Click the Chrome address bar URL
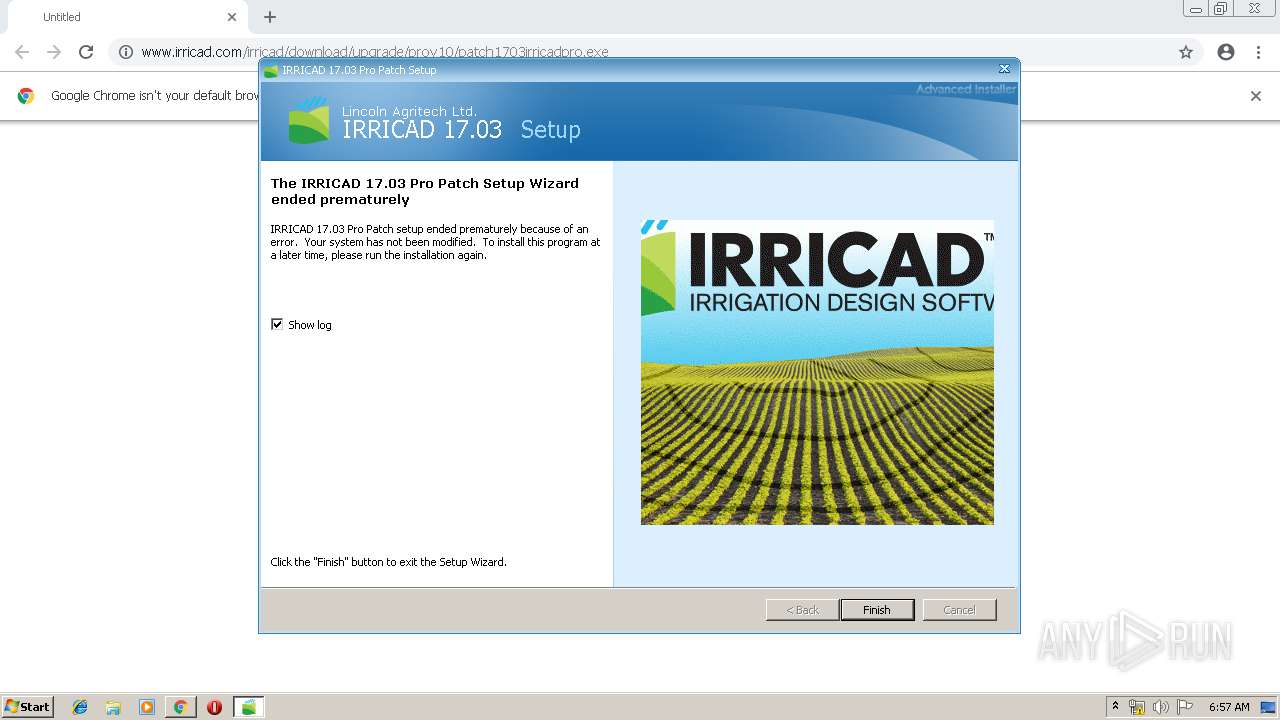Image resolution: width=1280 pixels, height=720 pixels. (x=375, y=52)
